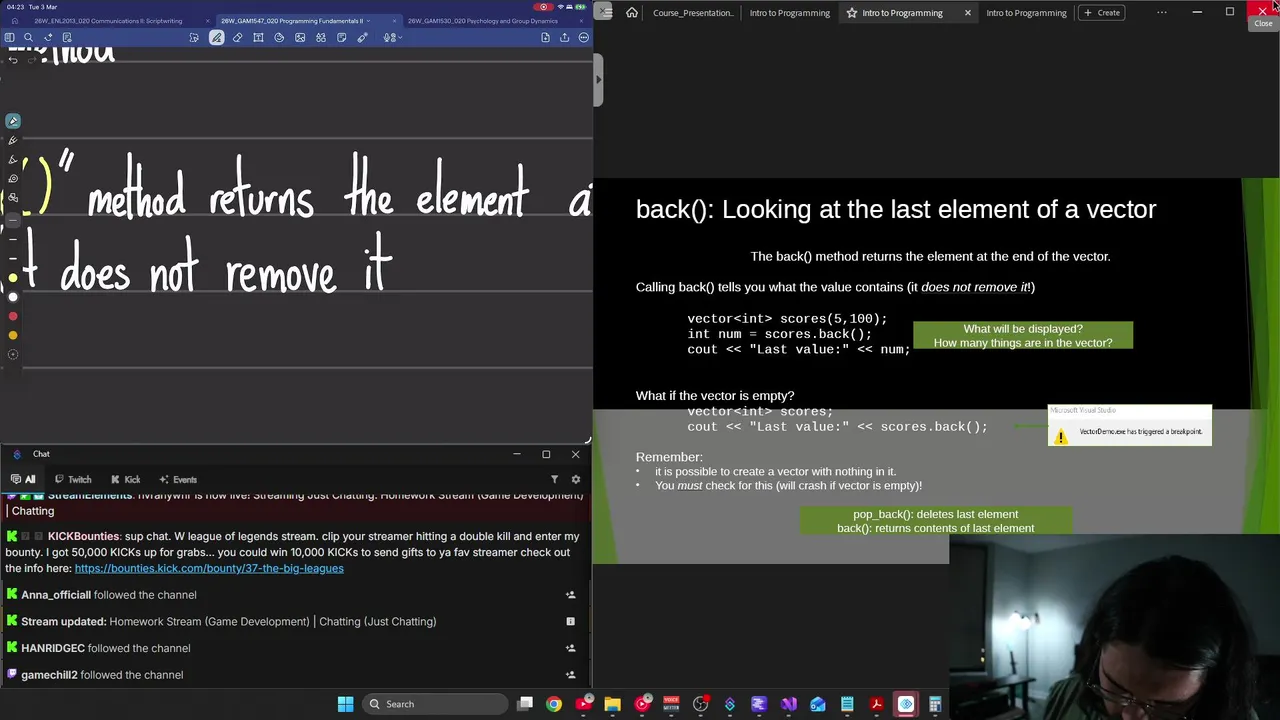Screen dimensions: 1280x720
Task: Click the add color circle in side palette
Action: (13, 354)
